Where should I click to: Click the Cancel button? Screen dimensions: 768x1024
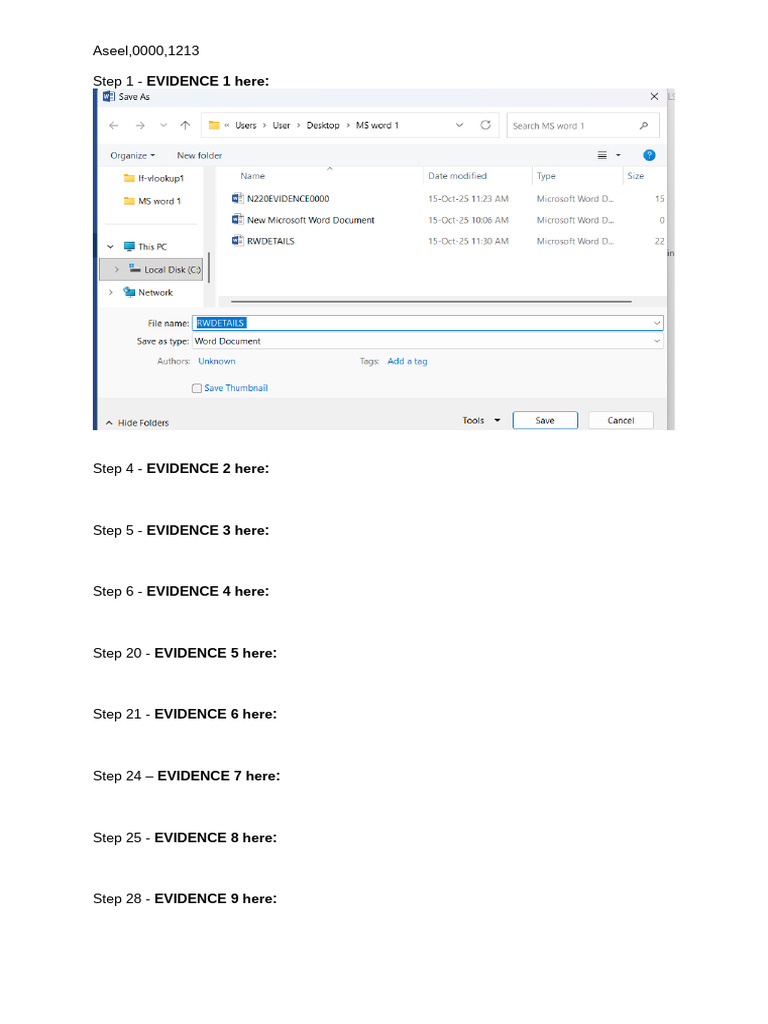click(621, 420)
